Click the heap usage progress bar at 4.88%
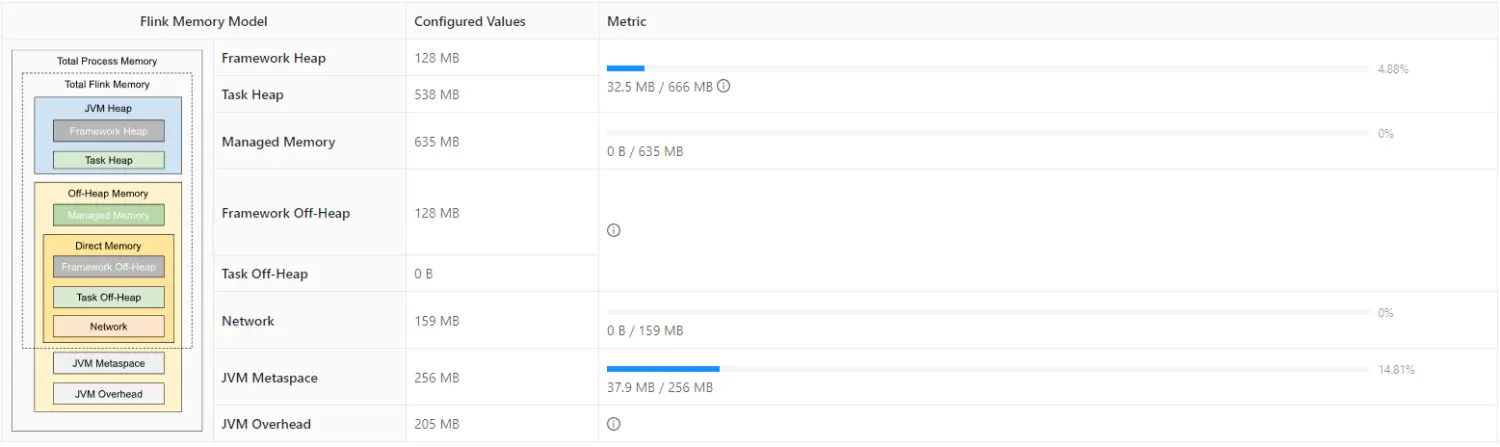This screenshot has height=447, width=1500. tap(987, 68)
